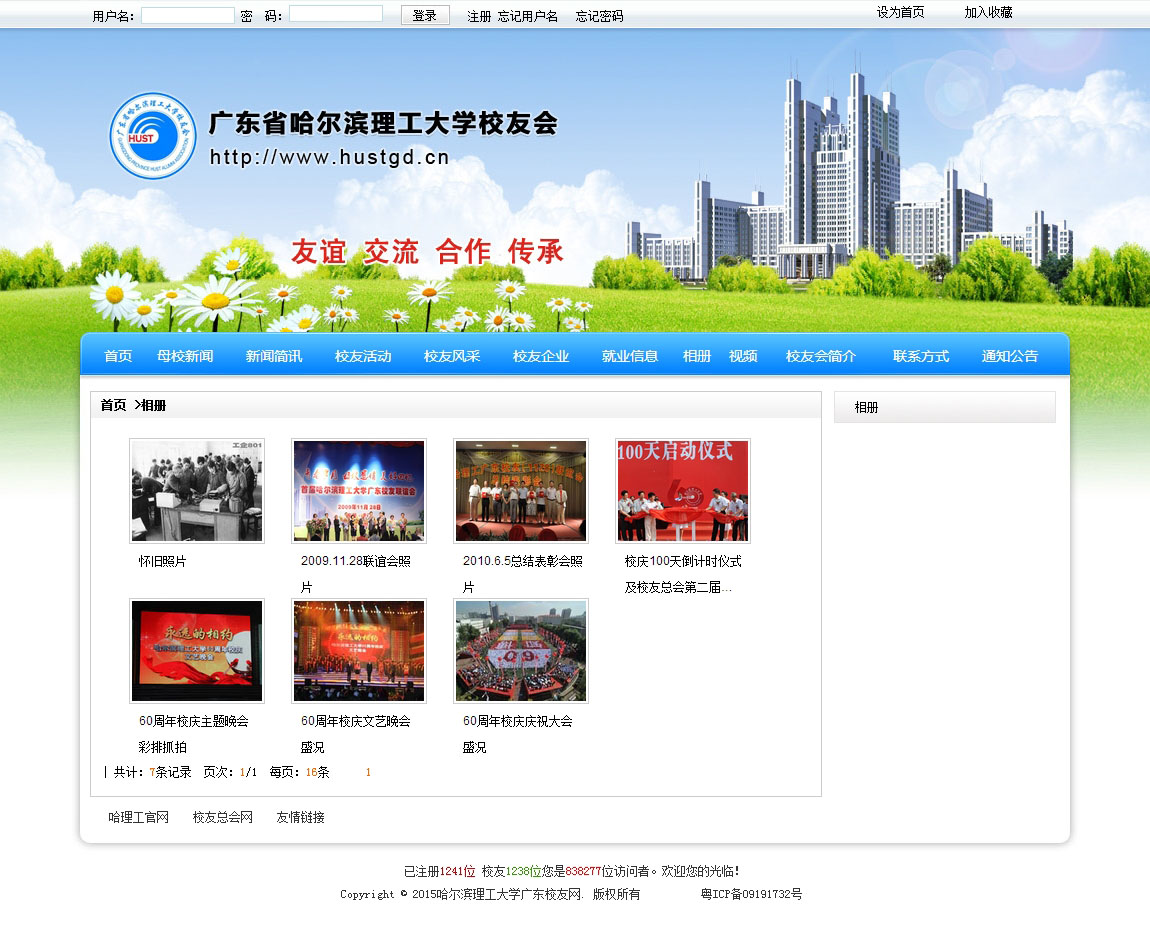Open the 校友会简介 navigation item

(x=821, y=356)
